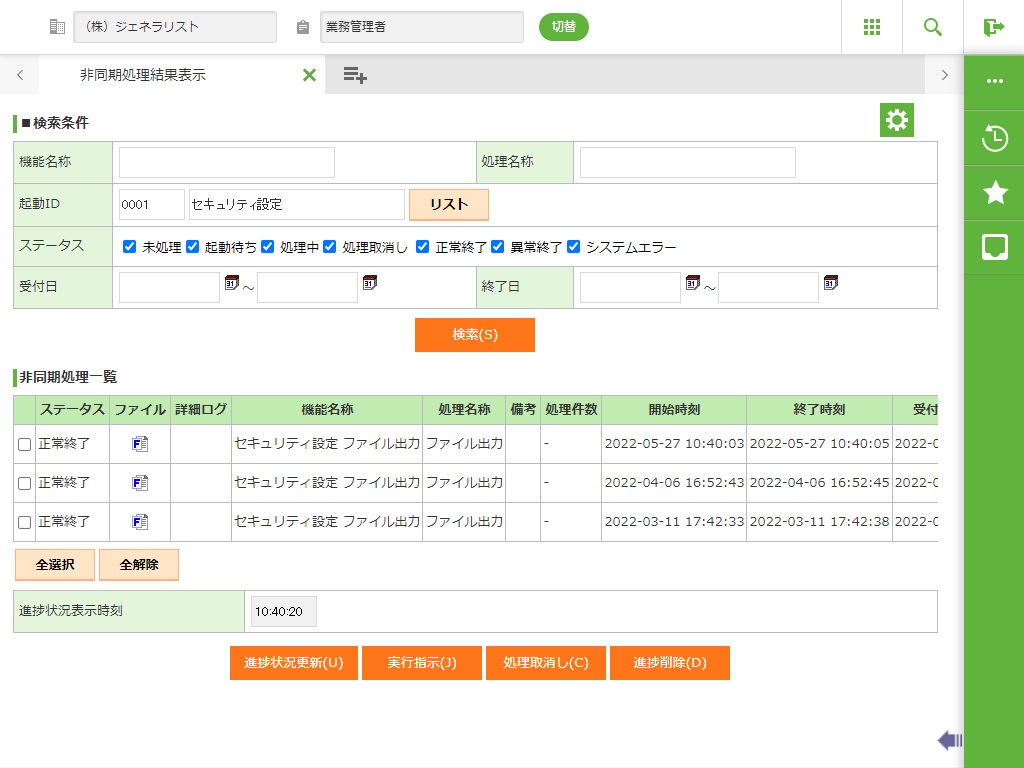Close the 非同期処理結果表示 tab

309,75
